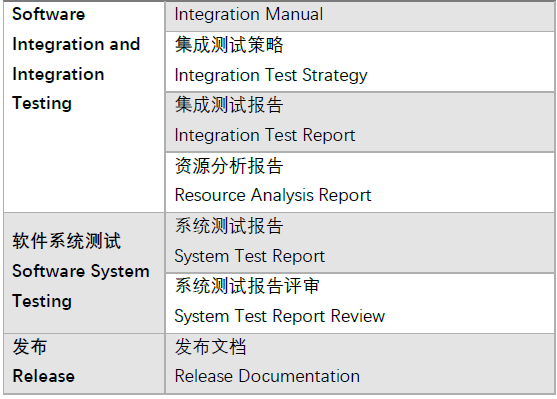Screen dimensions: 557x399
Task: Select the 集成测试报告 heading text
Action: point(229,105)
